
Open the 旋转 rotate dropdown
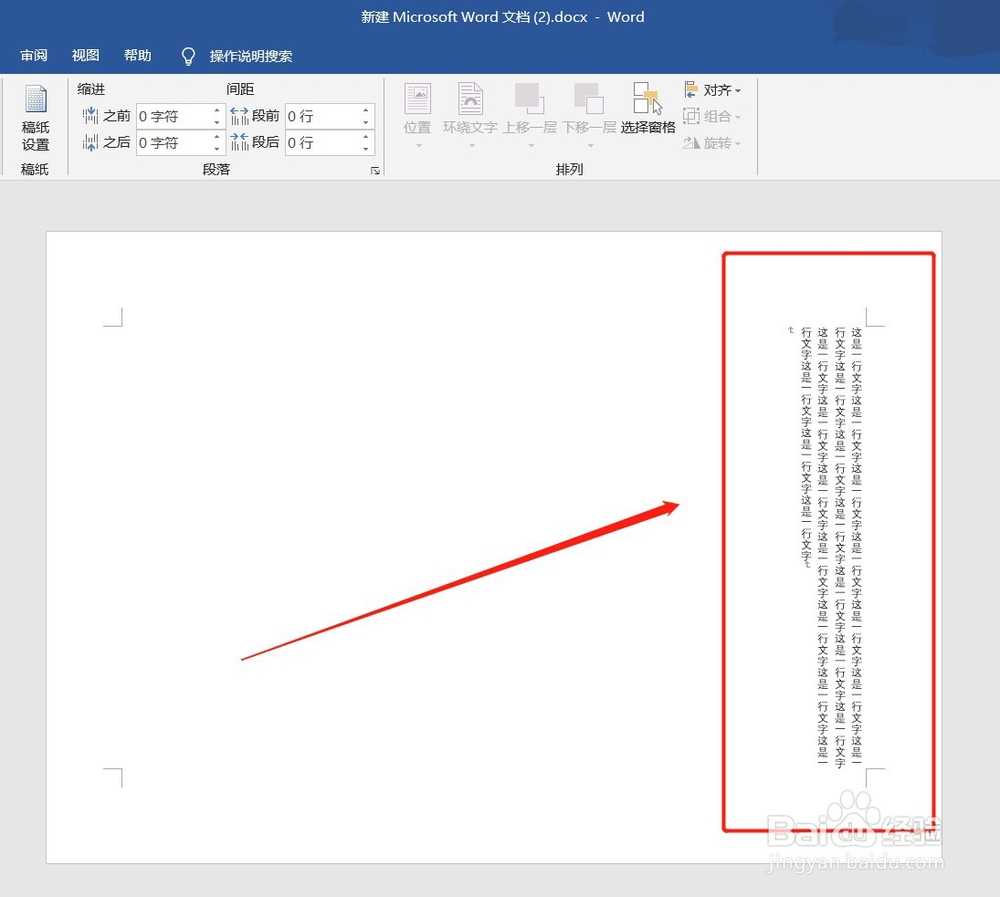click(x=712, y=143)
